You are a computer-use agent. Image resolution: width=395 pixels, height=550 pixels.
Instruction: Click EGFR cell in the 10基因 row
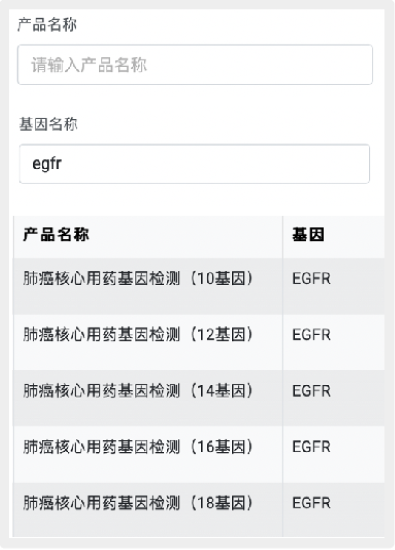[312, 279]
